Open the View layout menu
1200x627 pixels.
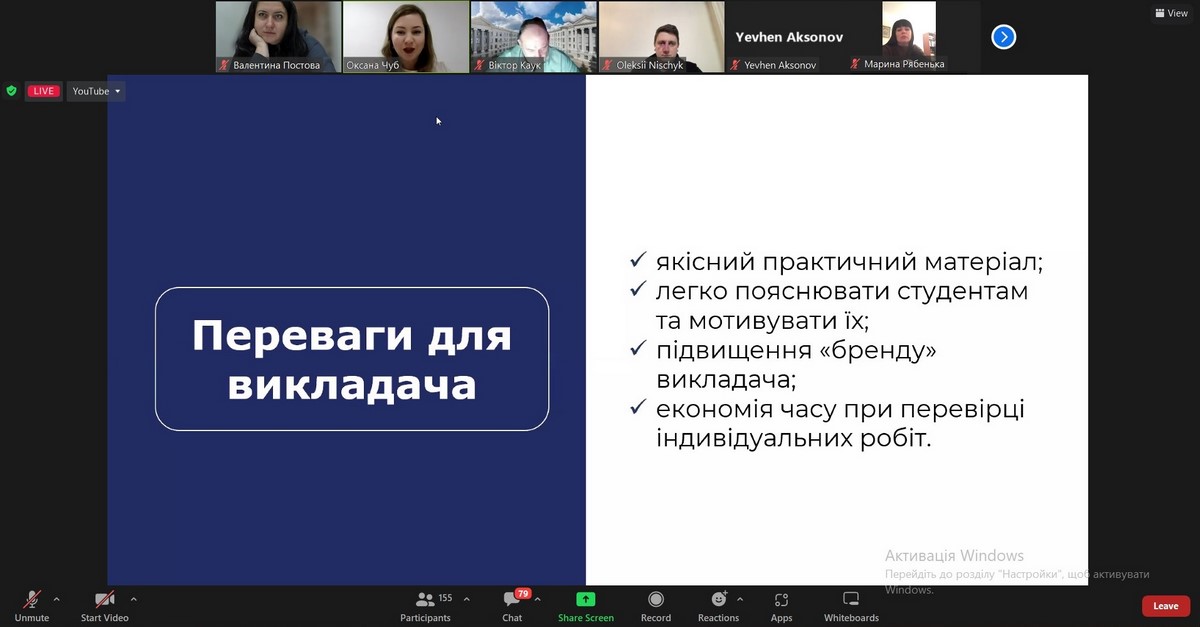pos(1171,13)
